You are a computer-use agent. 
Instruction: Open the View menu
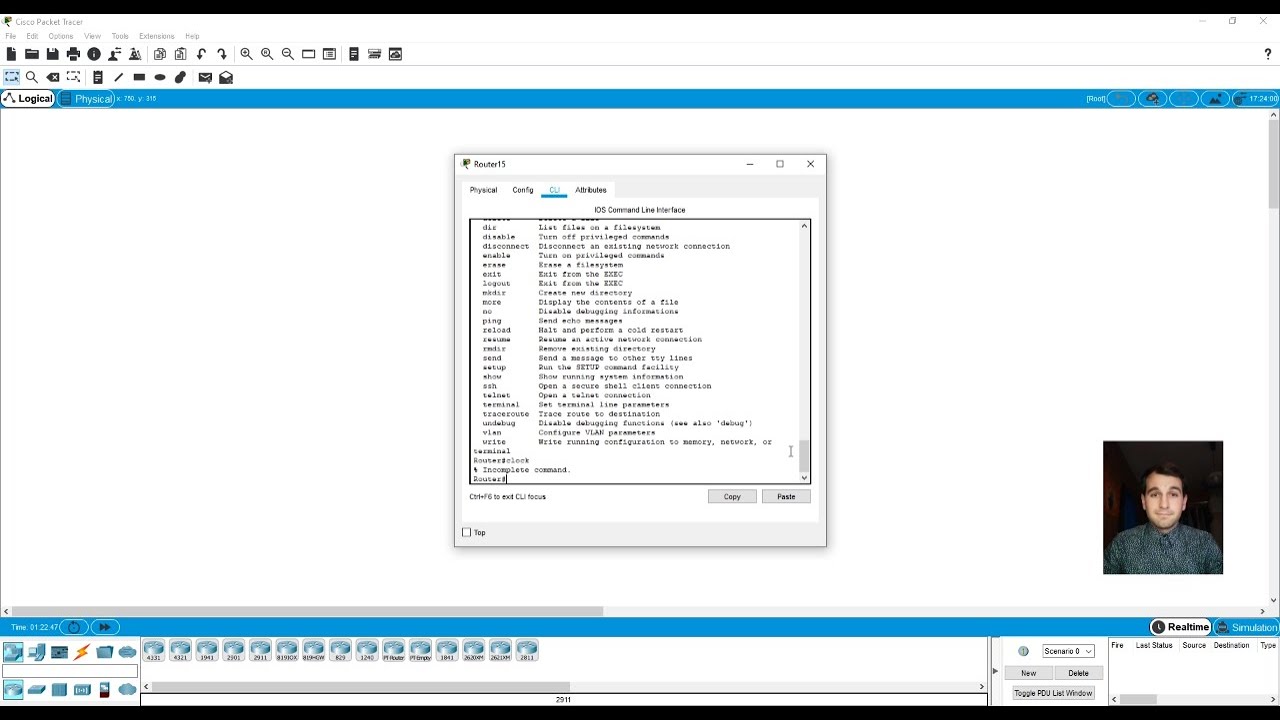pyautogui.click(x=92, y=36)
